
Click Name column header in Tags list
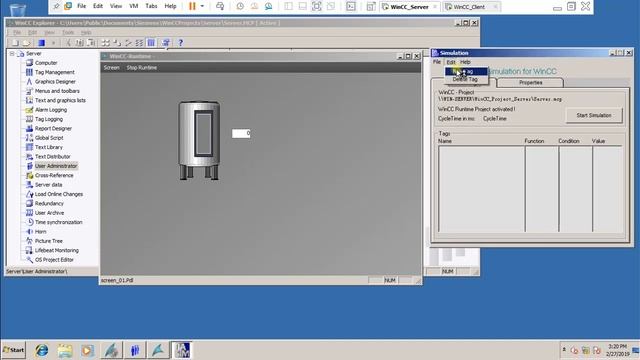pos(444,141)
